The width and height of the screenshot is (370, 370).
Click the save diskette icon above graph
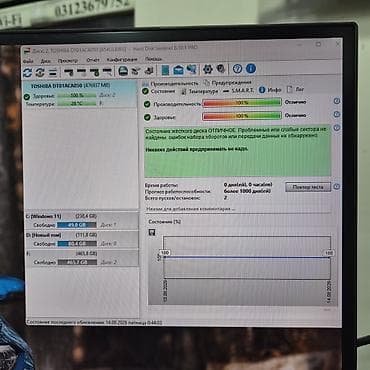click(x=152, y=233)
